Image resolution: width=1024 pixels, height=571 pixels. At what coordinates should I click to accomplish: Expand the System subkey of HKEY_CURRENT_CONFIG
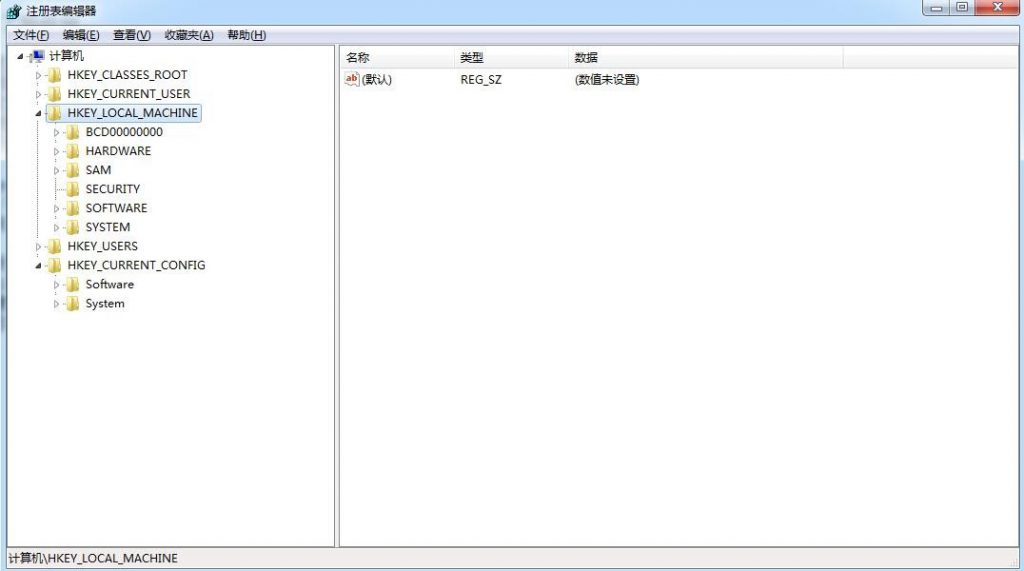click(x=56, y=304)
